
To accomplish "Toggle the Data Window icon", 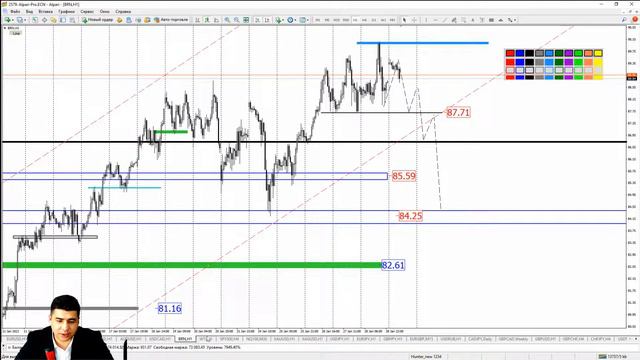I will coord(44,20).
